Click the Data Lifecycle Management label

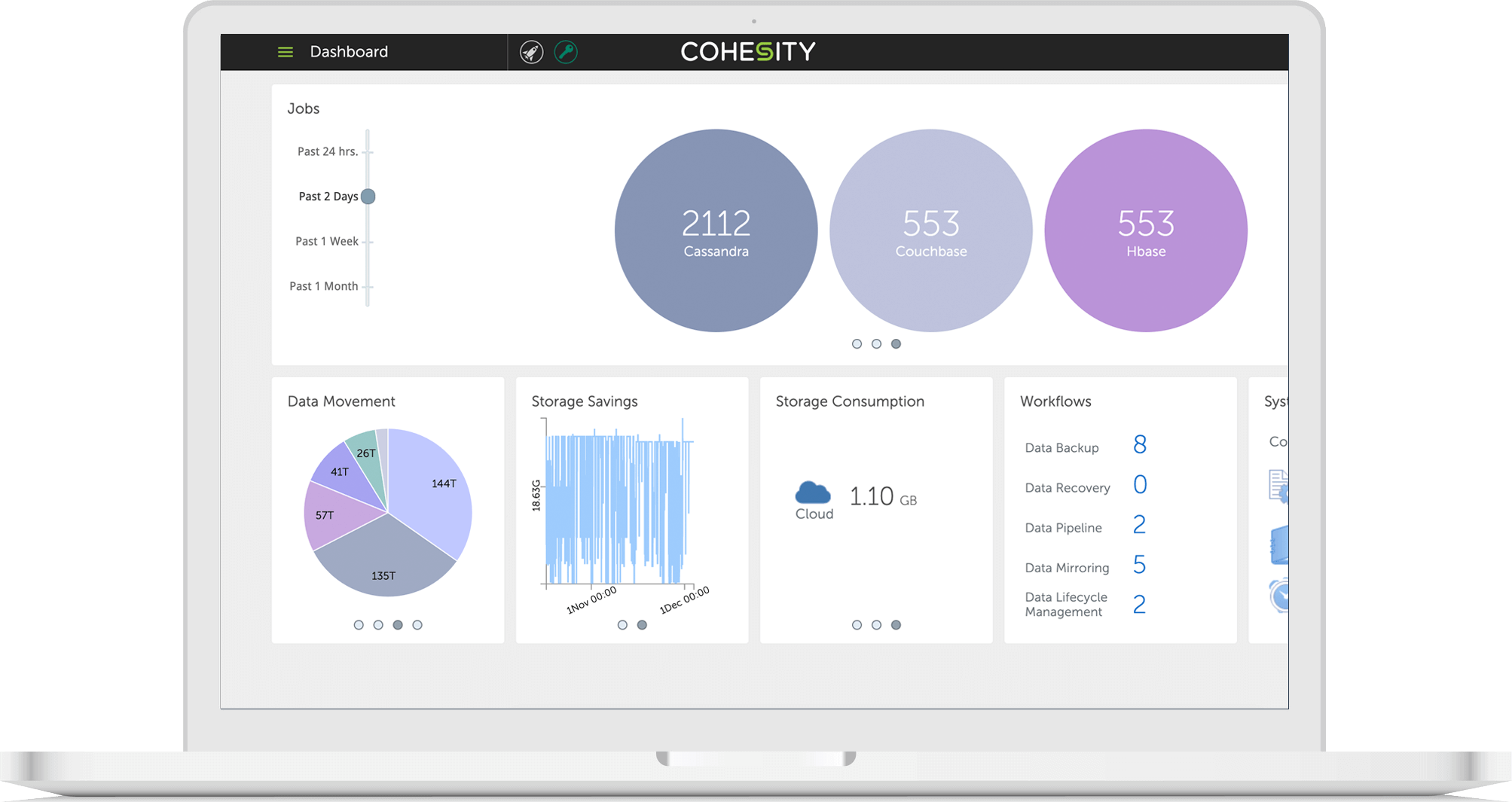click(x=1066, y=605)
